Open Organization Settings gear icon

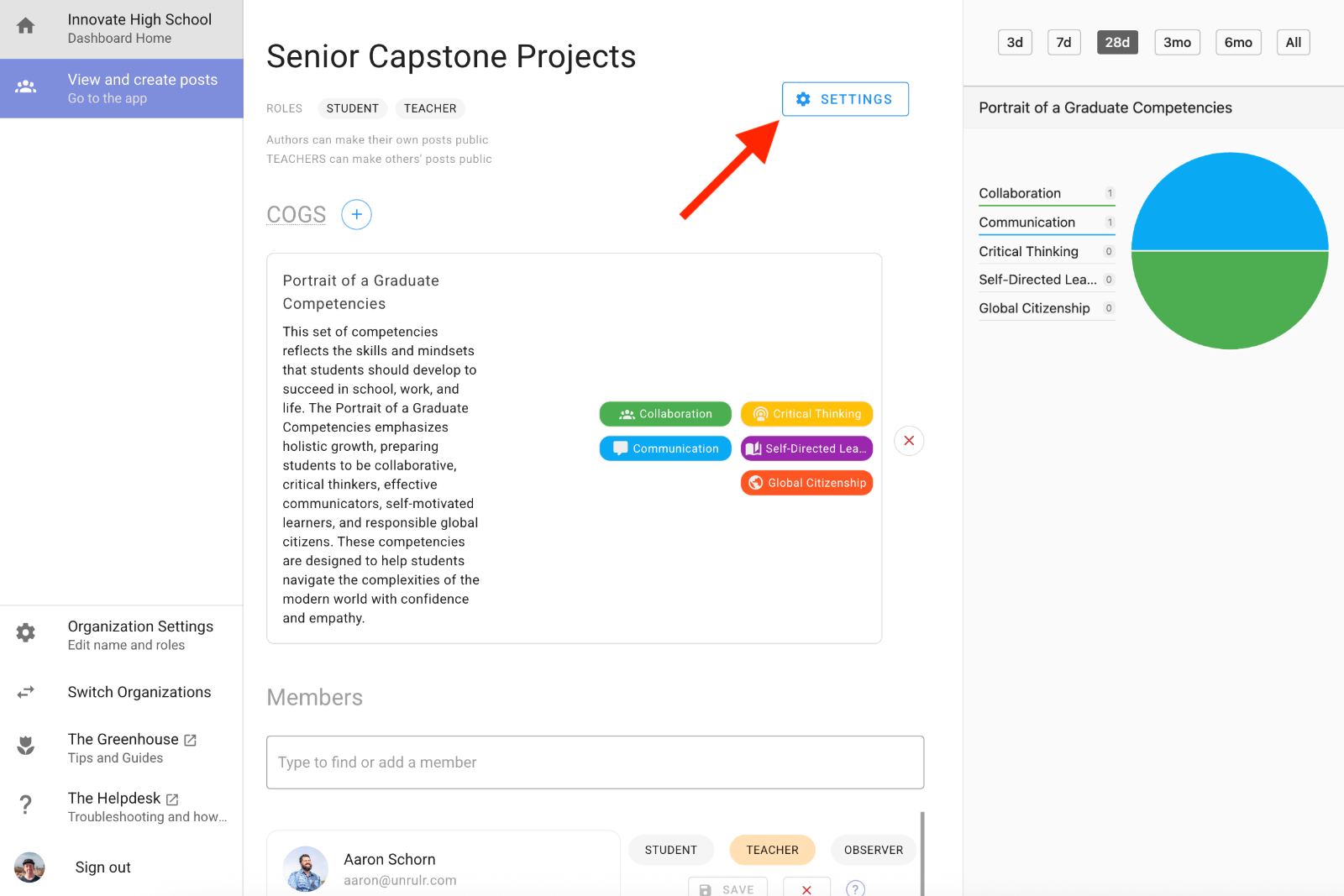click(25, 632)
